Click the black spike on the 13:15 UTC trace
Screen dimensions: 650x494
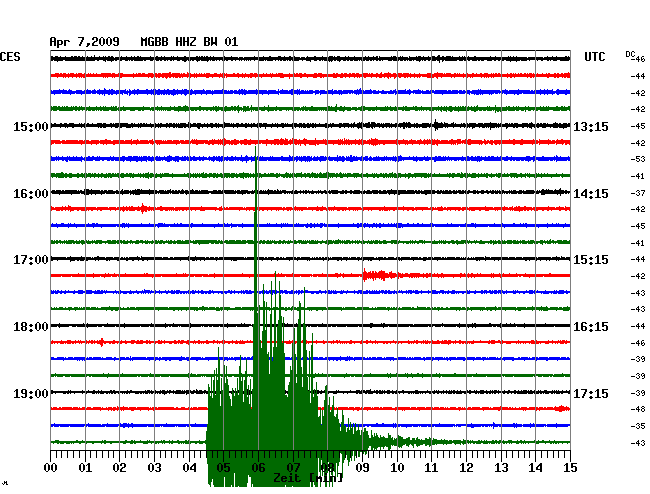[x=436, y=125]
